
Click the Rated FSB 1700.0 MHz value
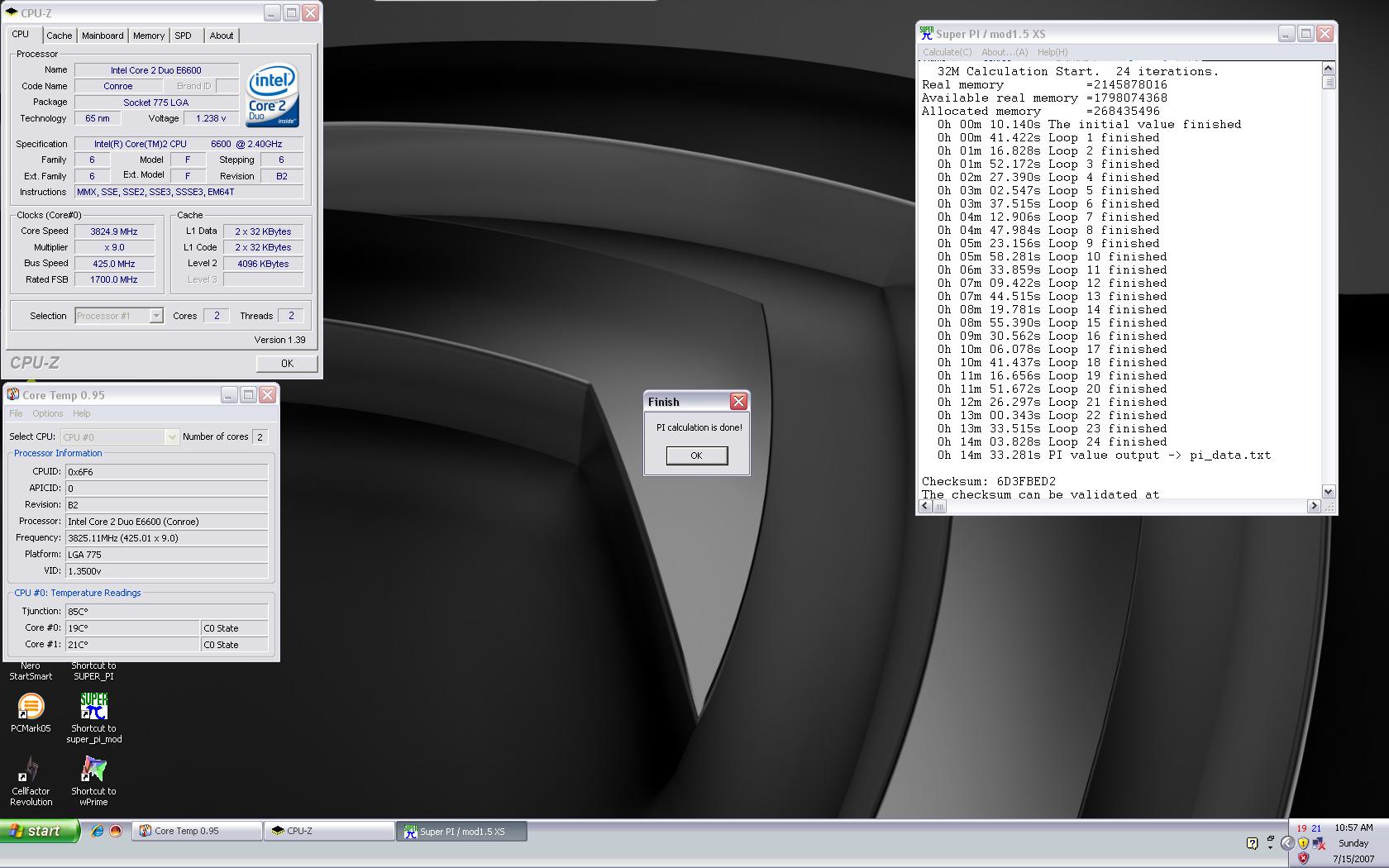point(114,279)
